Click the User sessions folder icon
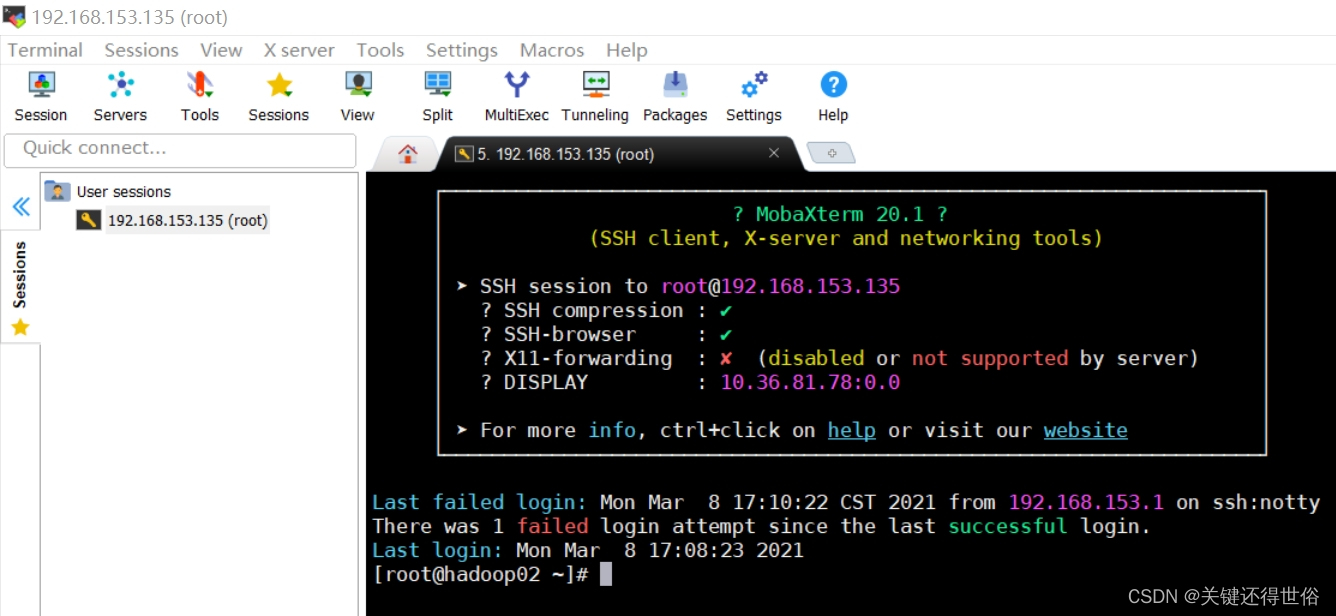Screen dimensions: 1336x616 pos(58,191)
